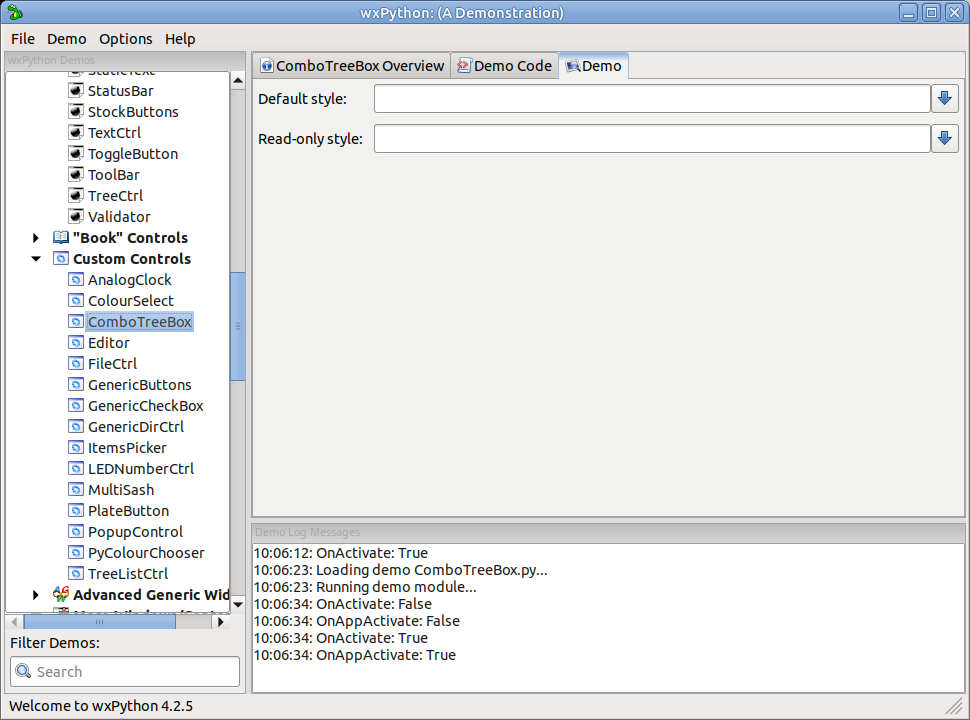Image resolution: width=970 pixels, height=720 pixels.
Task: Click the LEDNumberCtrl item icon
Action: [x=75, y=469]
